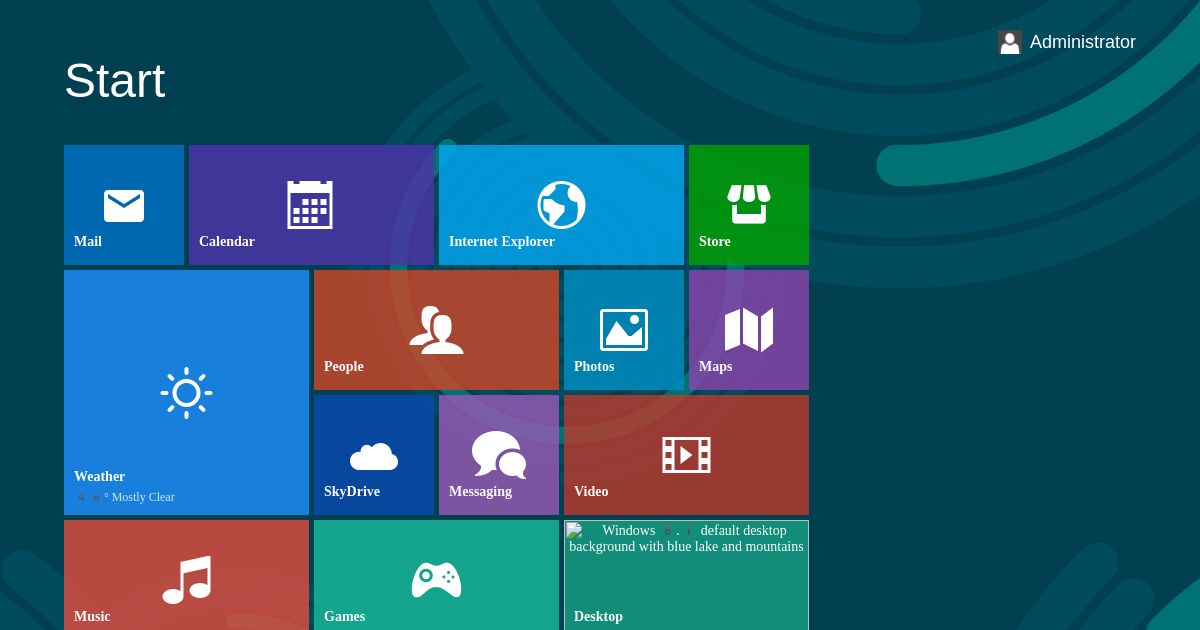Start the Video app

pos(686,455)
